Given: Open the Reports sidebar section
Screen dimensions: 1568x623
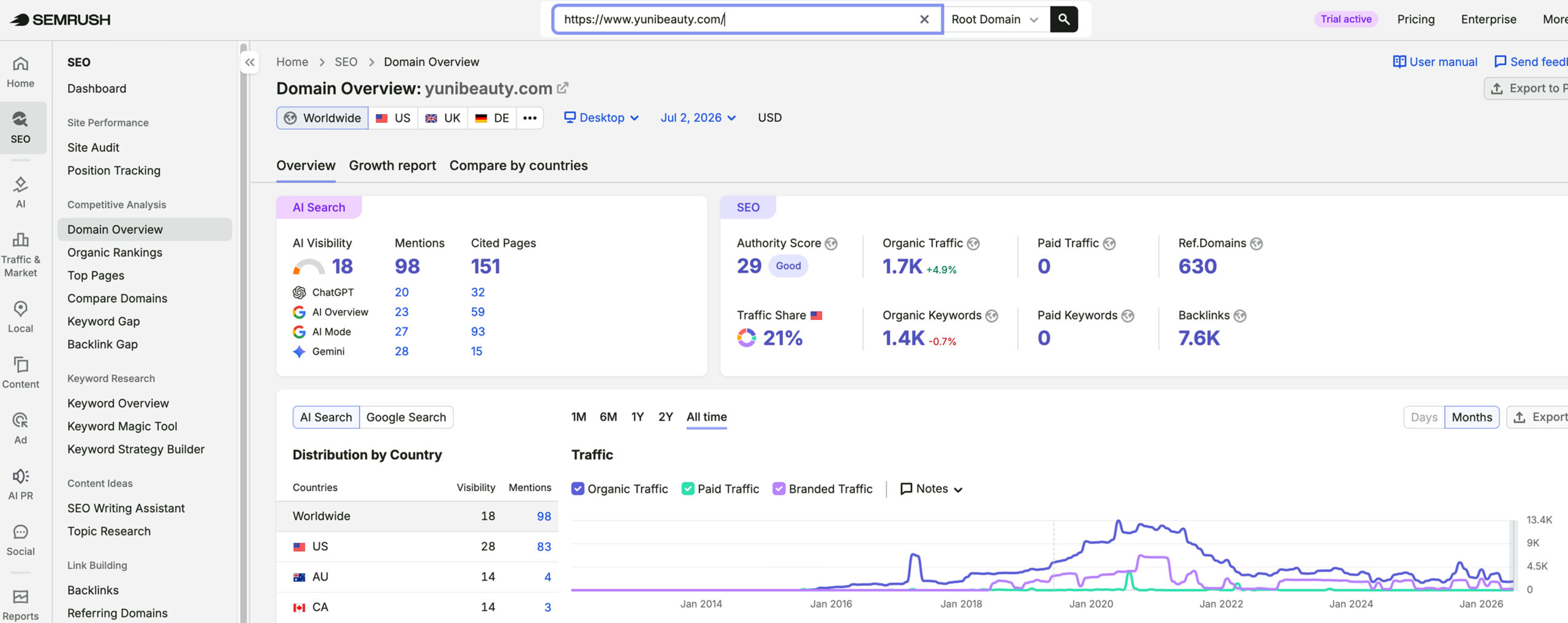Looking at the screenshot, I should pyautogui.click(x=21, y=605).
